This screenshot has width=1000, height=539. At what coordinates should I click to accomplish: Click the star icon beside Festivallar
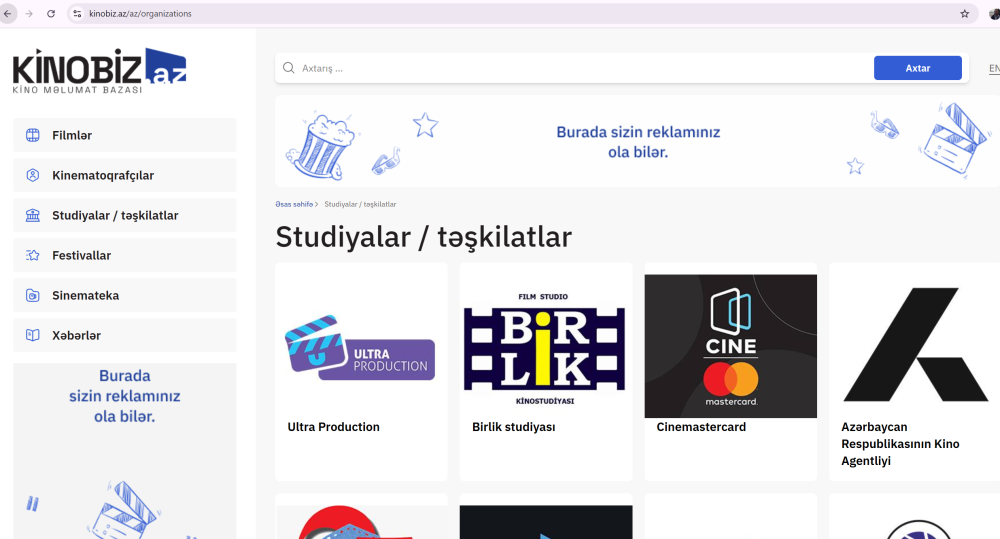click(33, 255)
